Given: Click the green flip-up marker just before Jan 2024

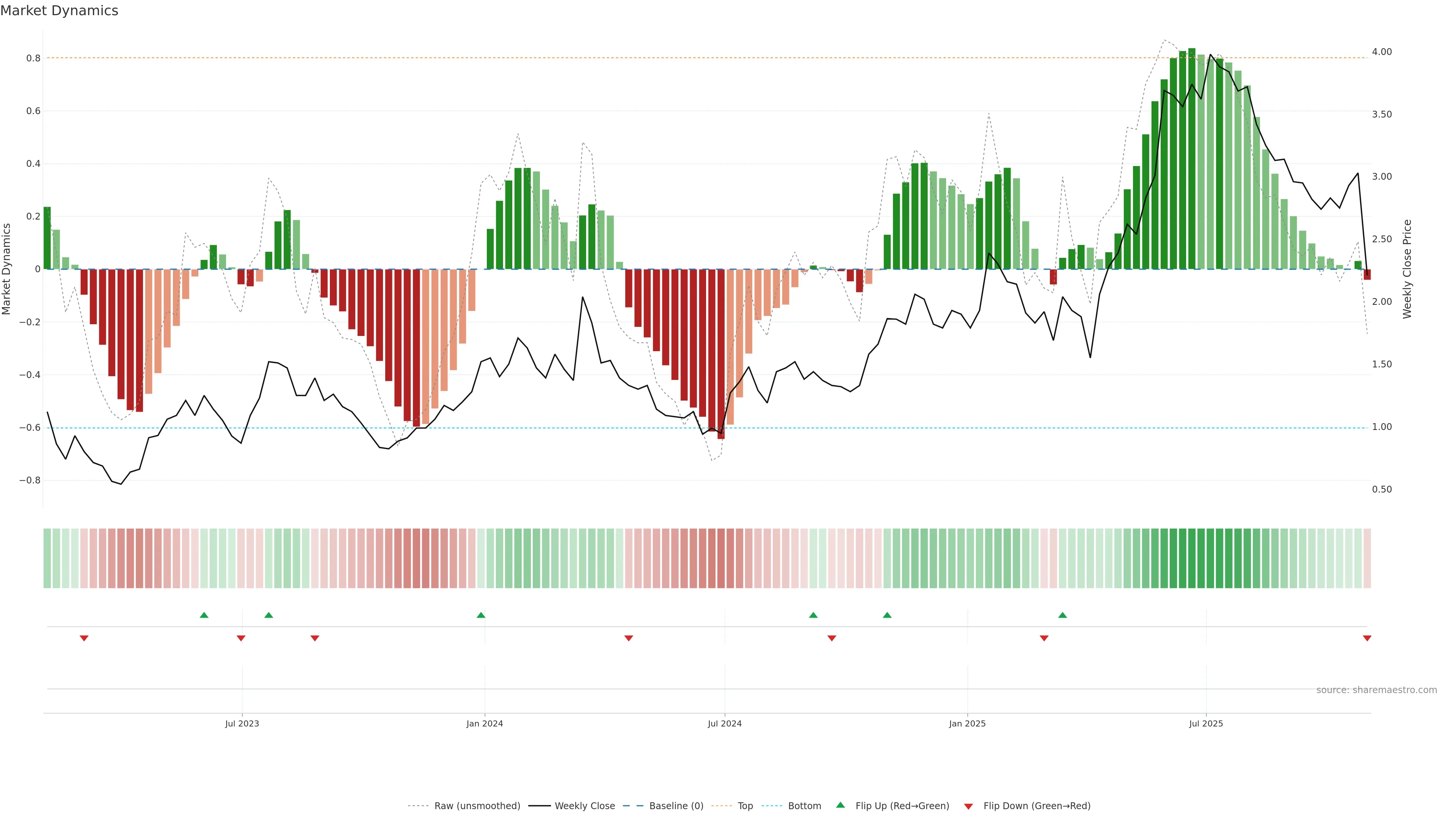Looking at the screenshot, I should 480,615.
